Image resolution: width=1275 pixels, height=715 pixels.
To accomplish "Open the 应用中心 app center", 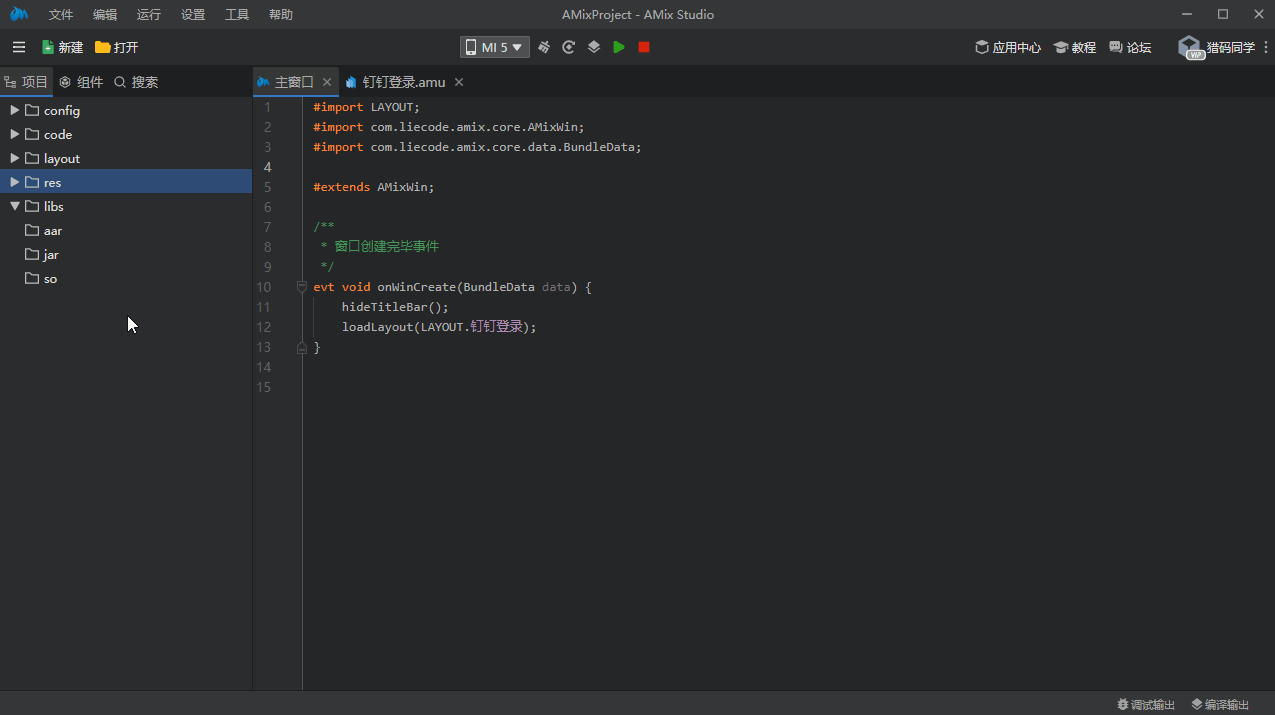I will point(1008,47).
